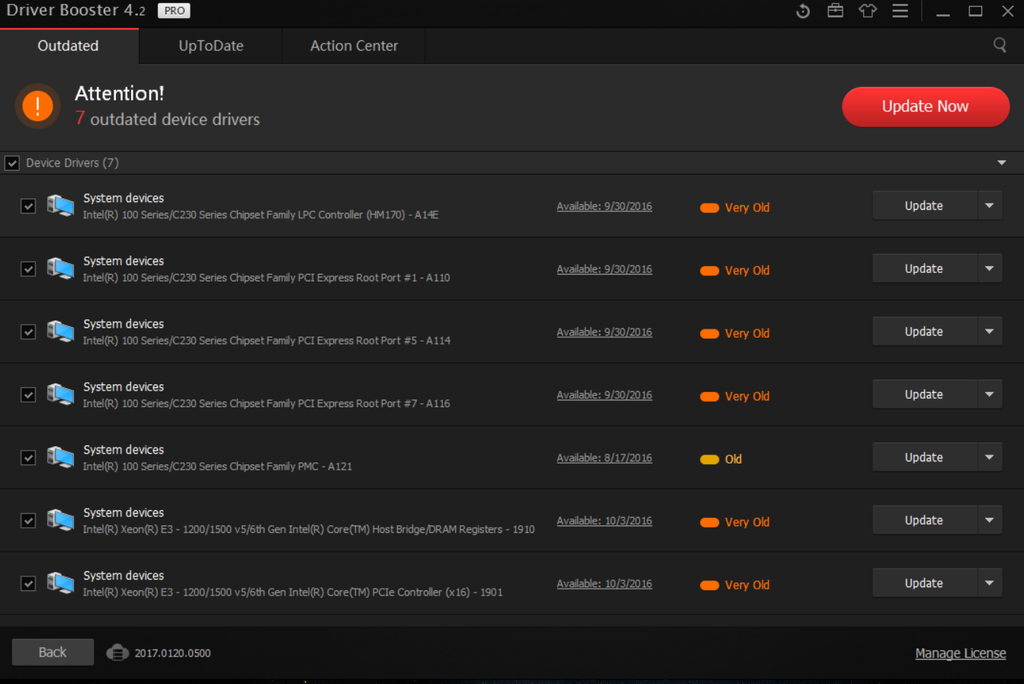Screen dimensions: 1024x684
Task: Open Available: 10/3/2016 link for PCIe Controller
Action: pyautogui.click(x=604, y=583)
